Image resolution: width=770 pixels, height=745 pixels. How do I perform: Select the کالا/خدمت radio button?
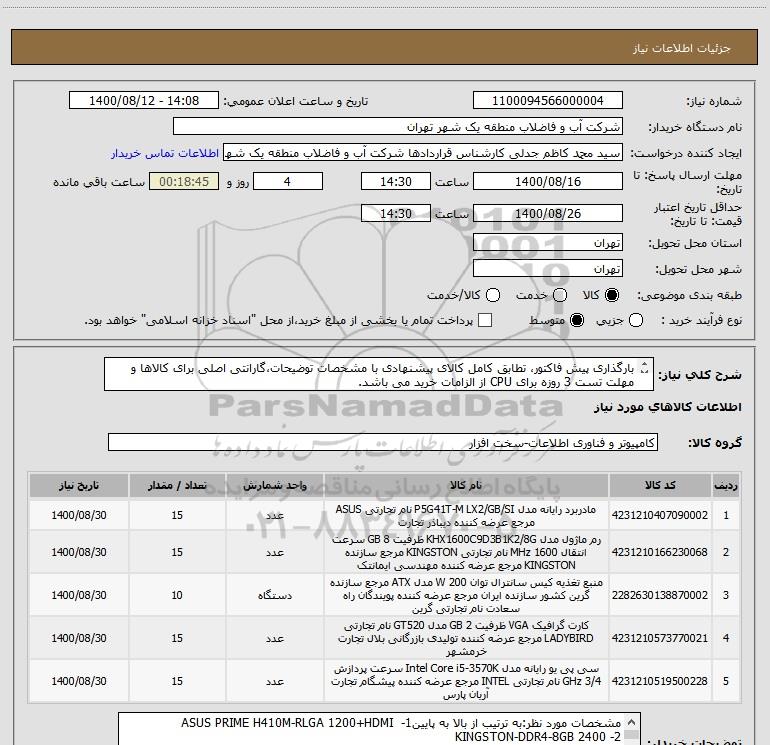click(493, 295)
